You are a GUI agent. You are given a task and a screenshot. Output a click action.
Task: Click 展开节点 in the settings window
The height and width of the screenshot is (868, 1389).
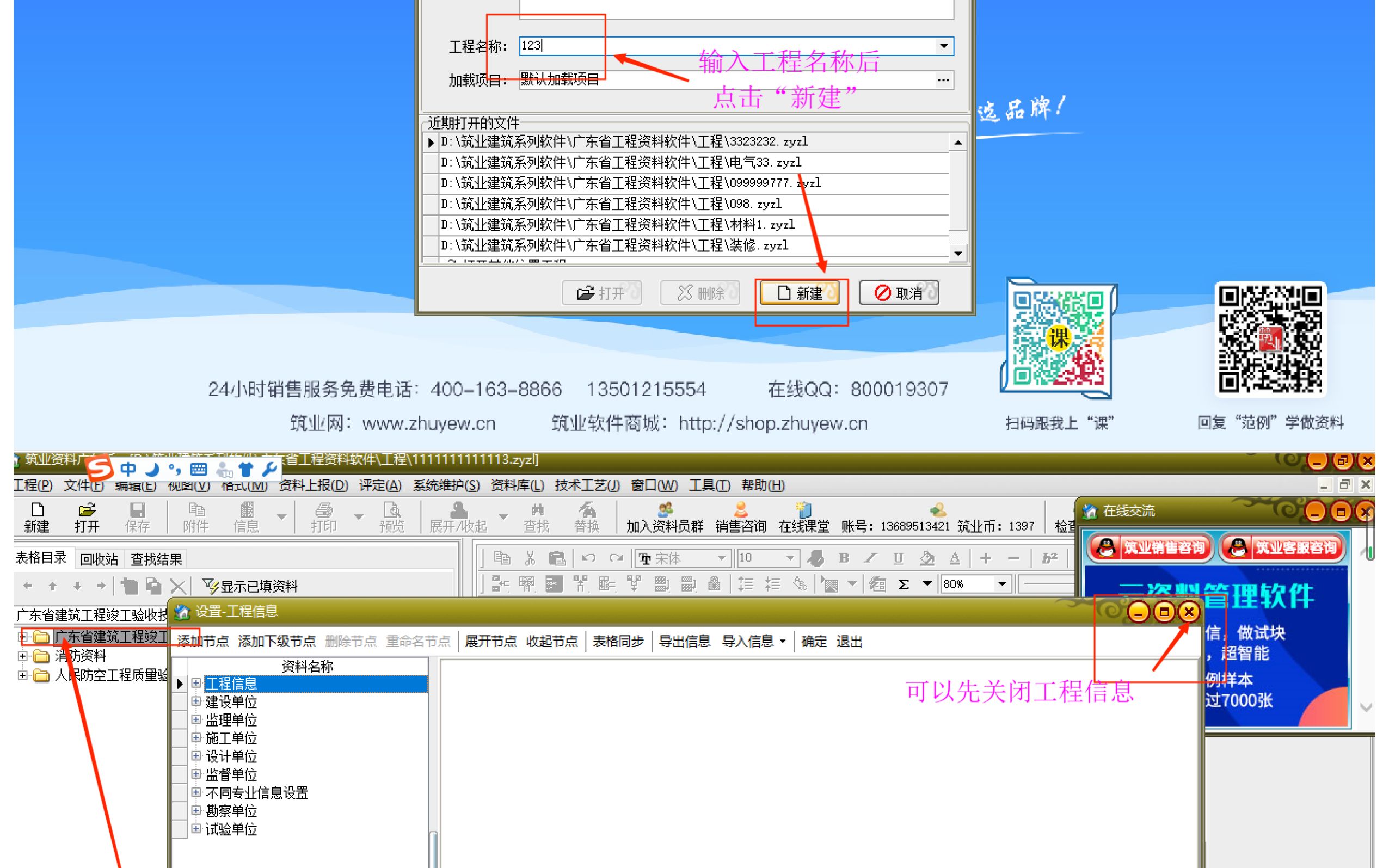pos(490,641)
